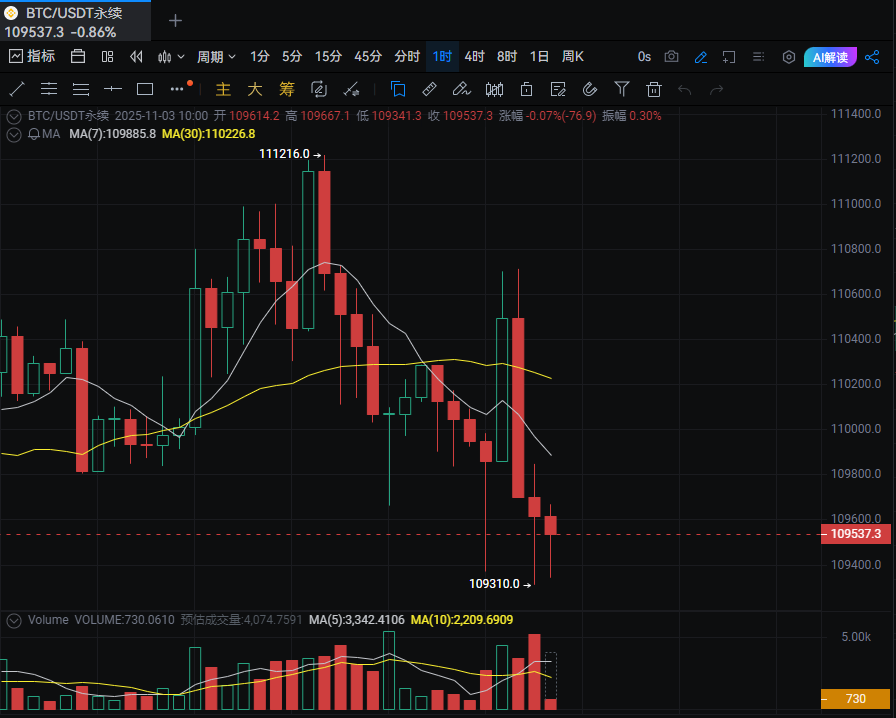Select the ruler measurement tool
896x718 pixels.
[x=429, y=89]
